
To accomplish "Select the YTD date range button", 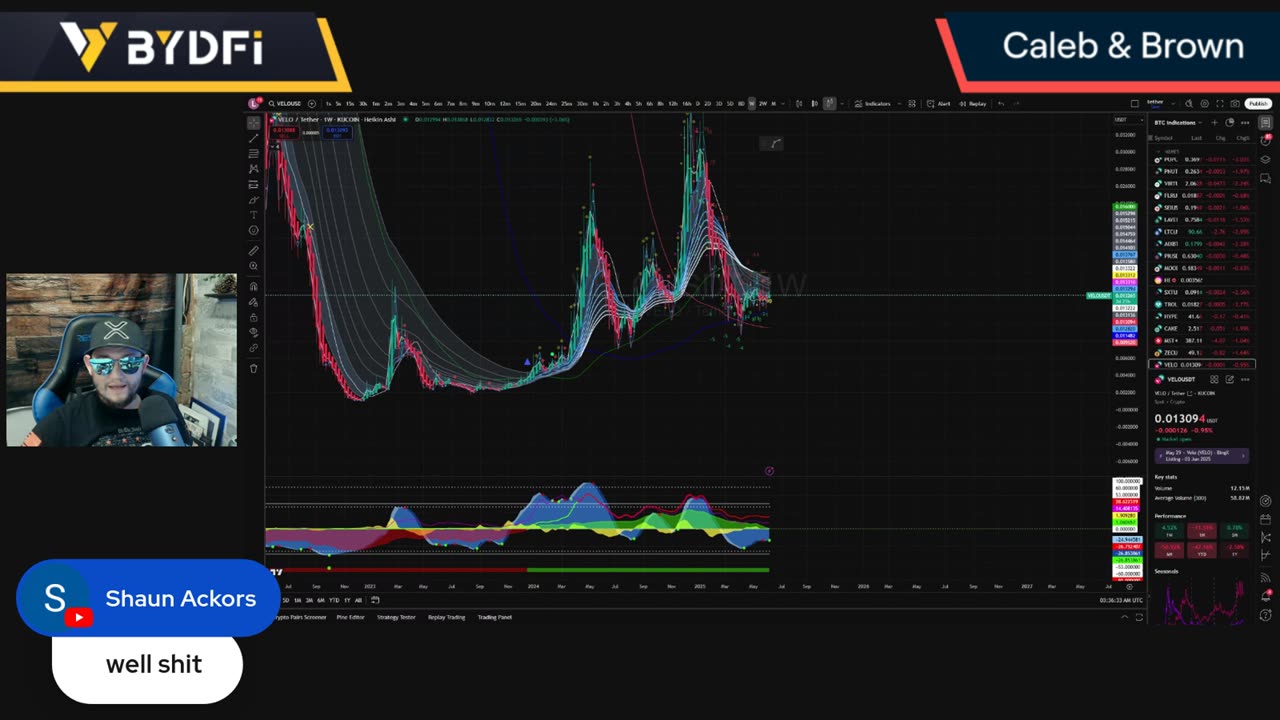I will pyautogui.click(x=334, y=600).
